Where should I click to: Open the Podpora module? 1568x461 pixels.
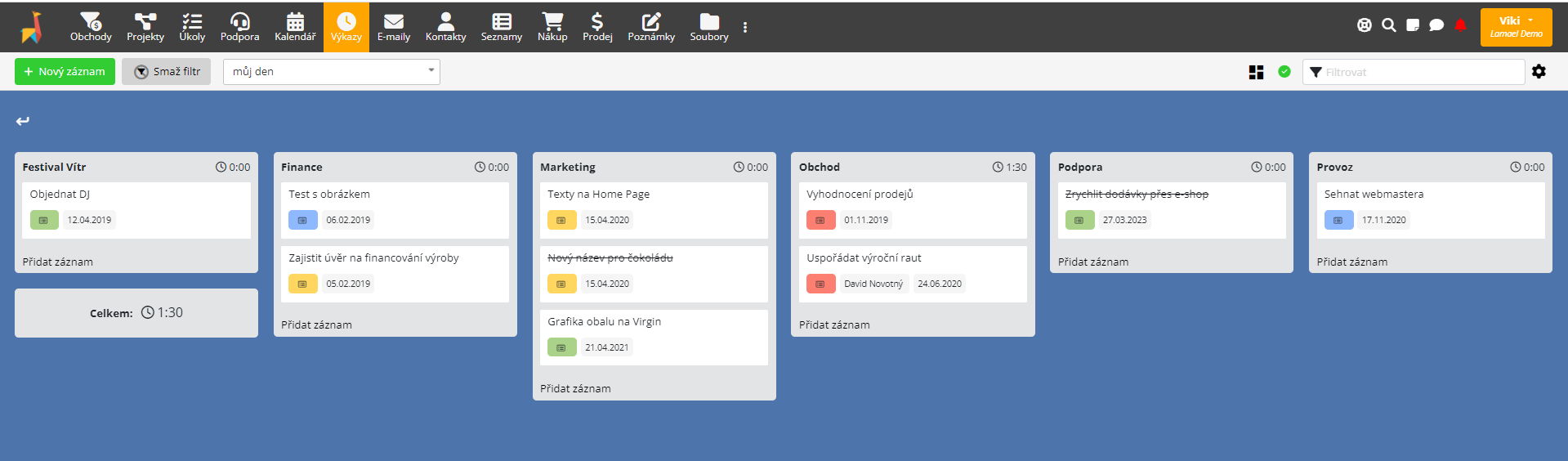pyautogui.click(x=239, y=27)
